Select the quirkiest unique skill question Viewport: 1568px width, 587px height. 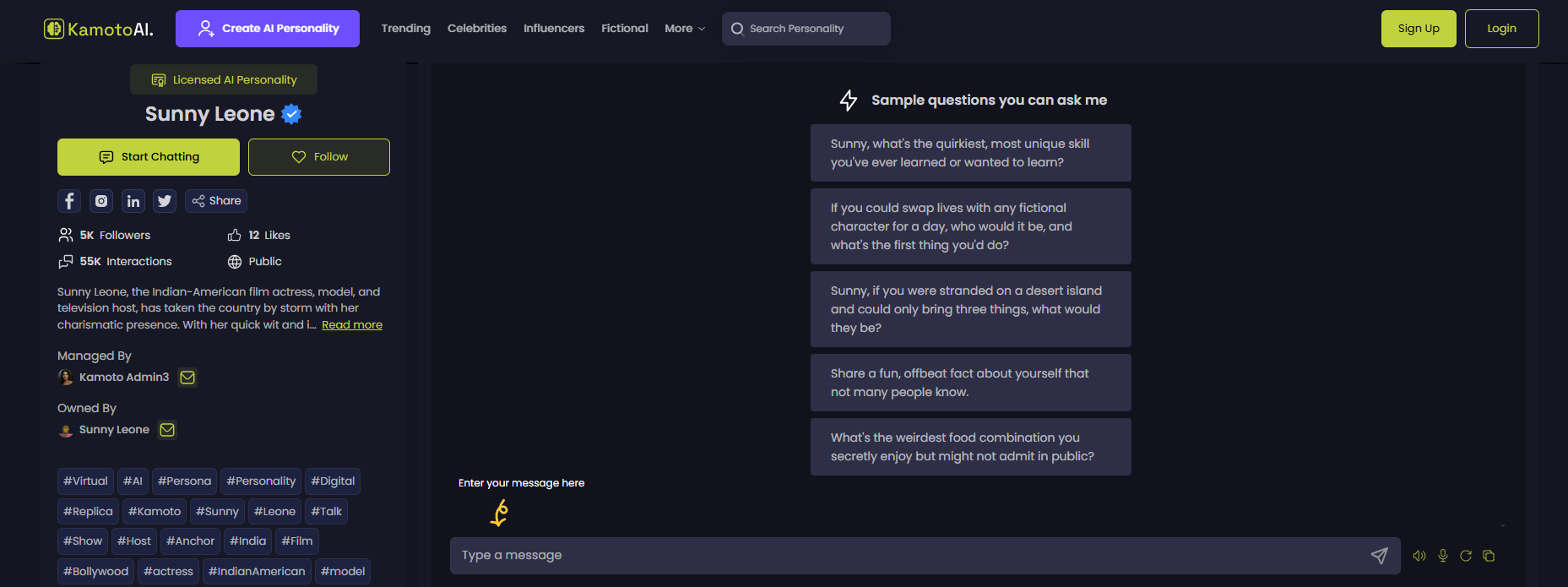[x=971, y=153]
